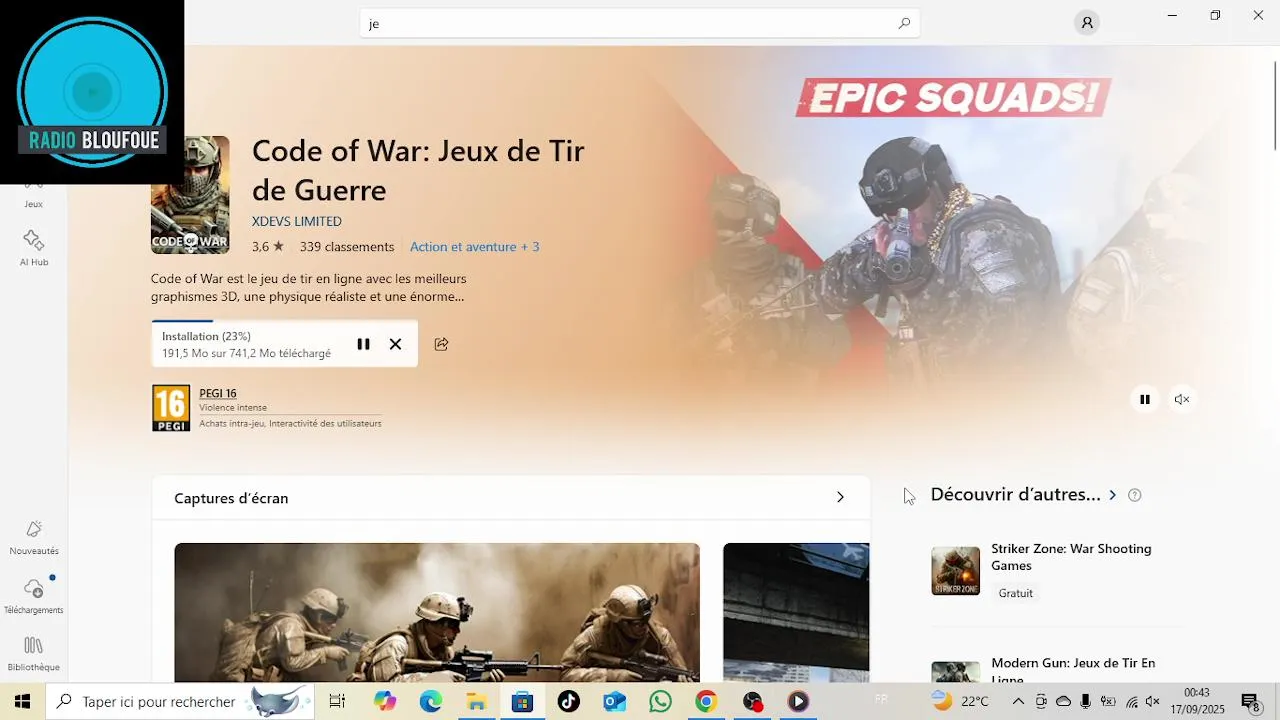This screenshot has height=720, width=1280.
Task: Click the Code of War app icon
Action: pyautogui.click(x=190, y=195)
